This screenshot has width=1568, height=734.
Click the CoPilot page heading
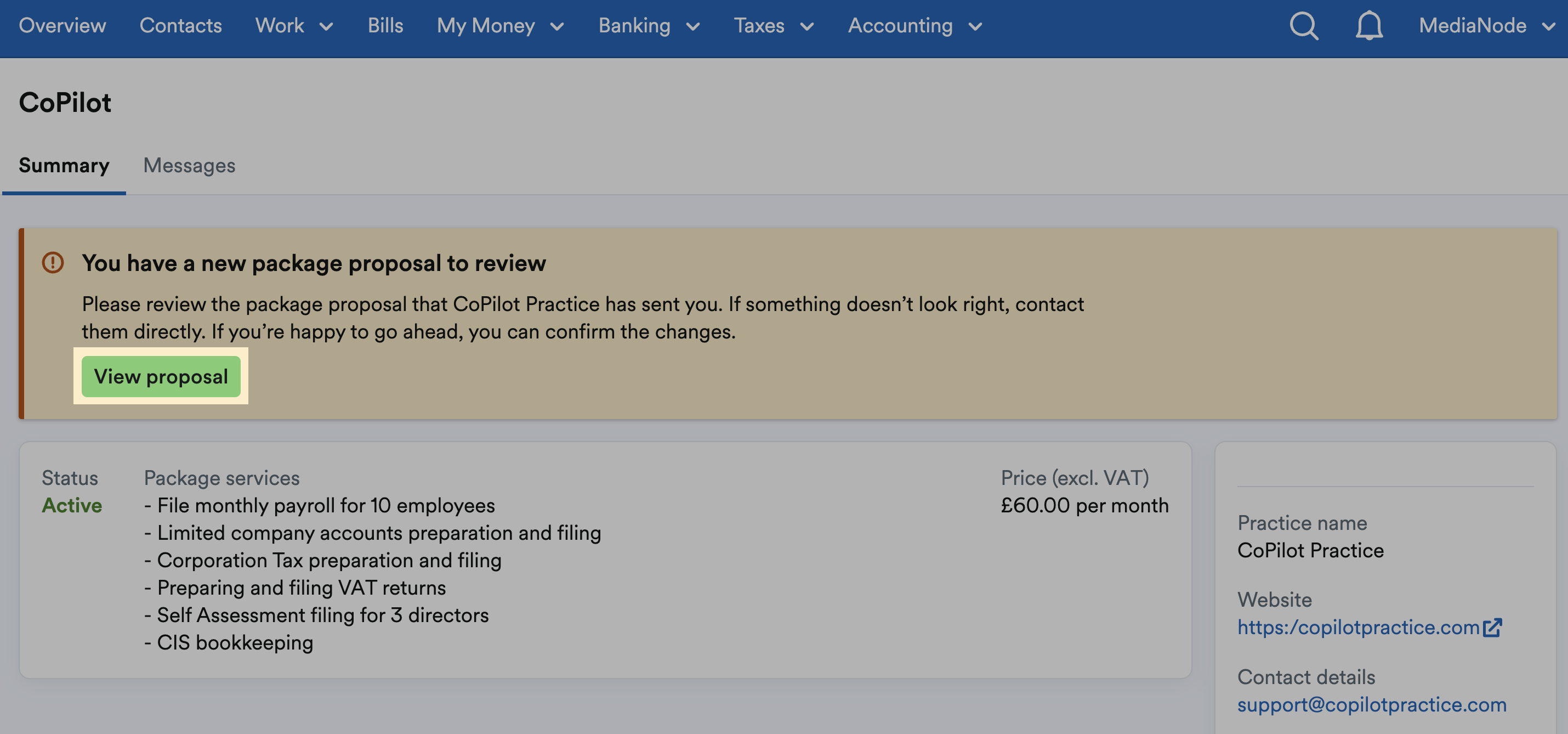tap(65, 103)
